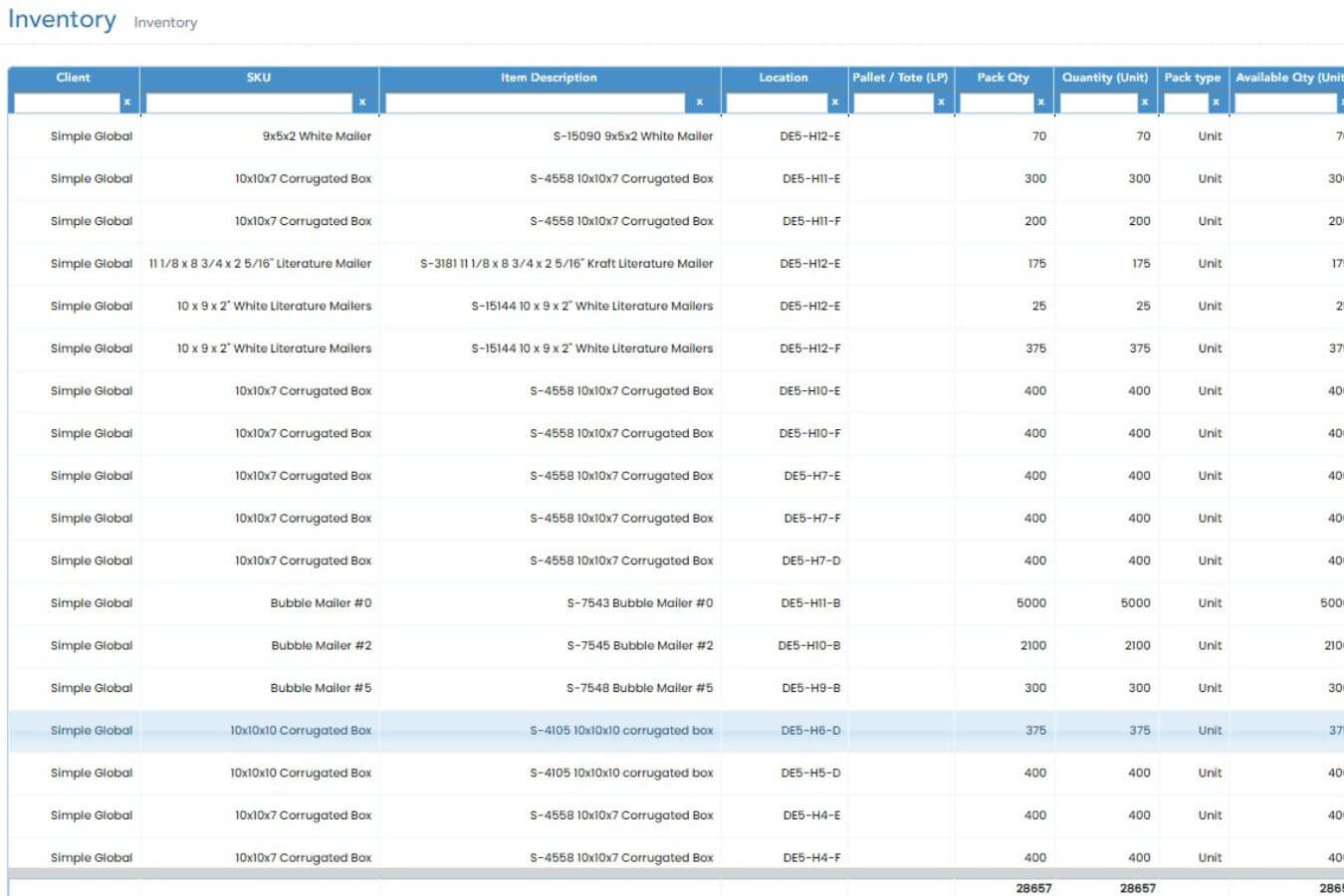
Task: Open the Inventory breadcrumb link
Action: pyautogui.click(x=165, y=22)
